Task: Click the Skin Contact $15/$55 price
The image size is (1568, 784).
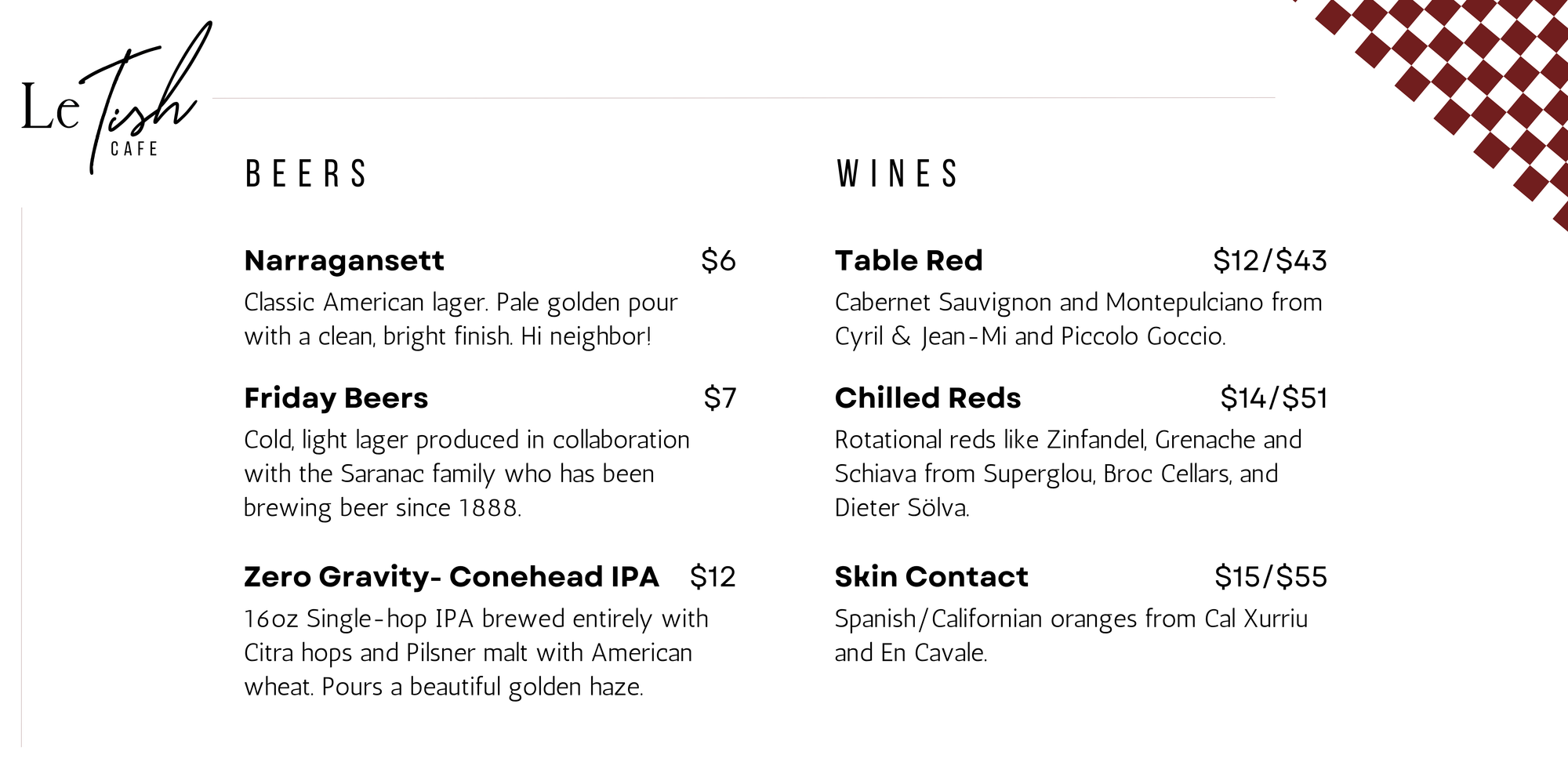Action: tap(1270, 577)
